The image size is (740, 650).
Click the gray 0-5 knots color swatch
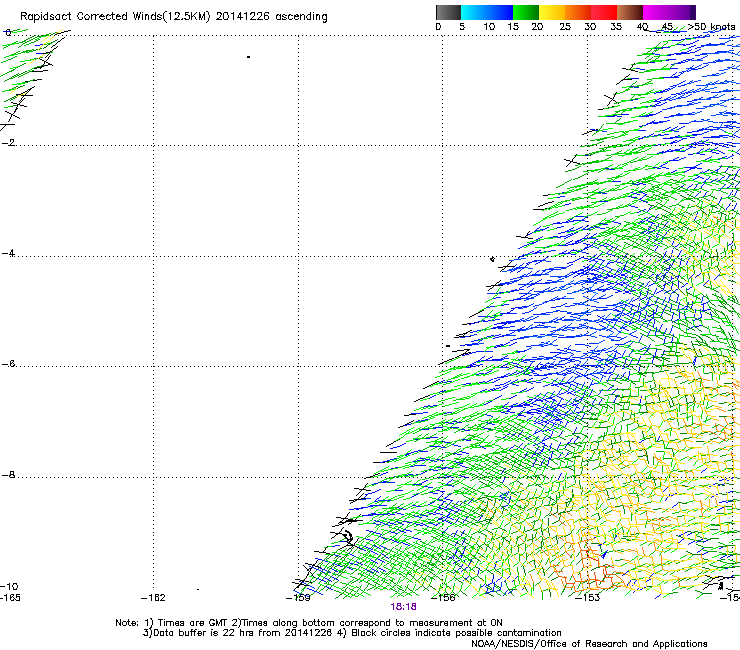448,12
